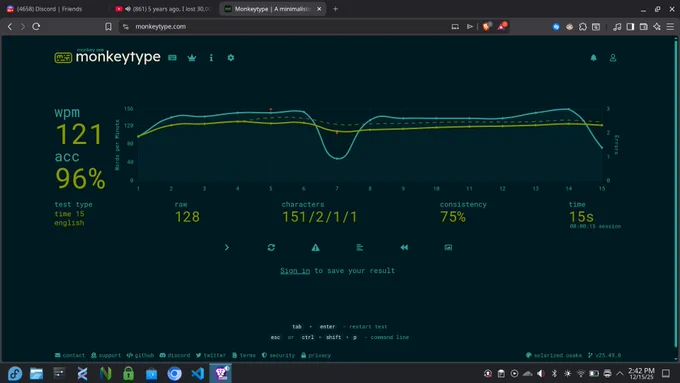Go to next test arrow
Image resolution: width=680 pixels, height=383 pixels.
[x=227, y=247]
